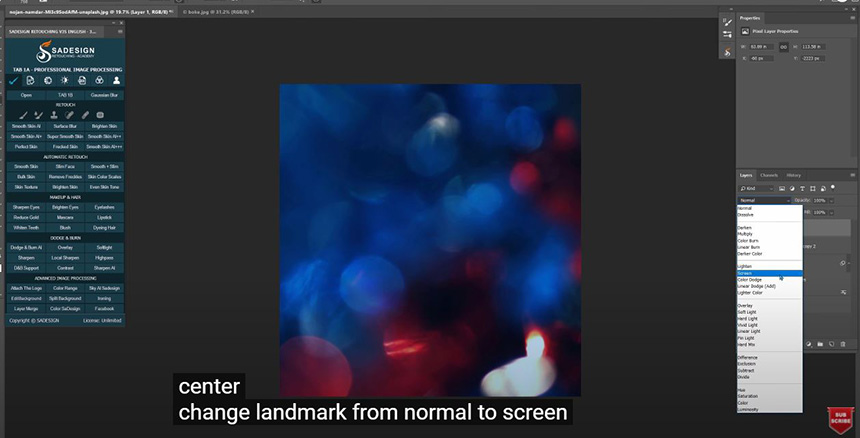Choose Luminosity in blend mode list
860x438 pixels.
770,409
